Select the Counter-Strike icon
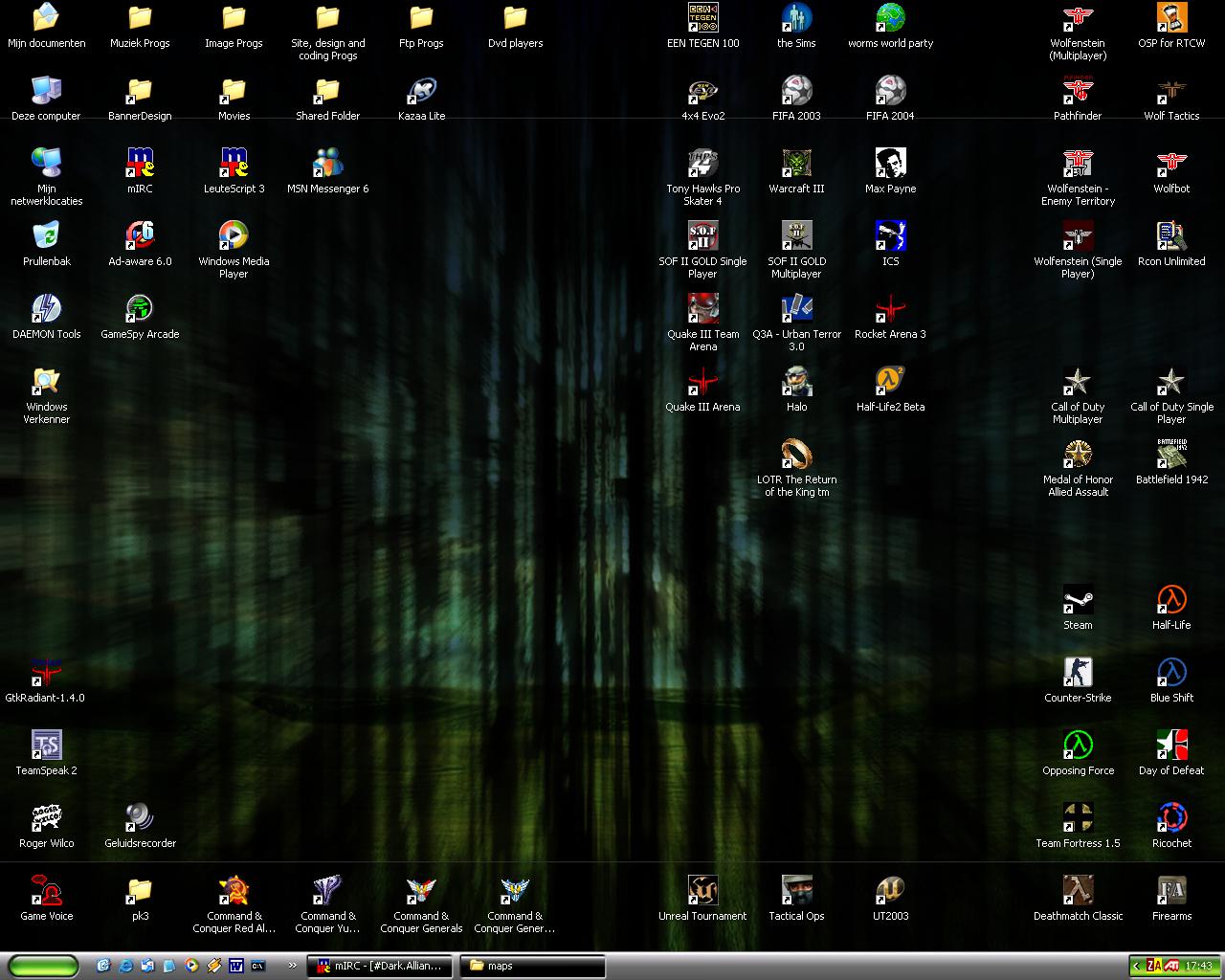Image resolution: width=1225 pixels, height=980 pixels. pos(1078,672)
